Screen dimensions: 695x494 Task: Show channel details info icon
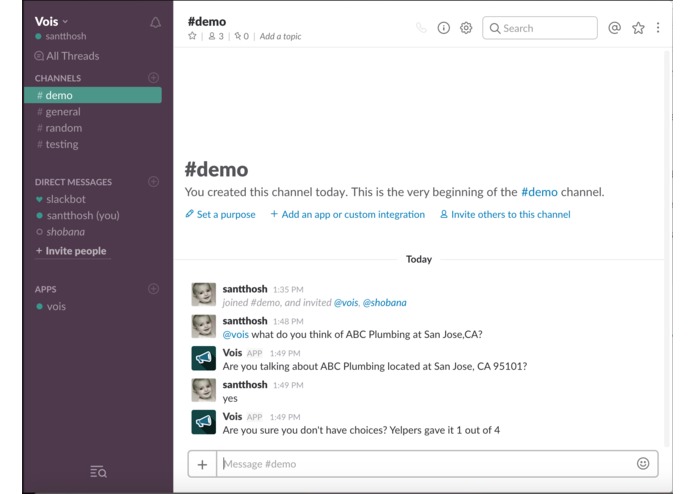(x=444, y=28)
